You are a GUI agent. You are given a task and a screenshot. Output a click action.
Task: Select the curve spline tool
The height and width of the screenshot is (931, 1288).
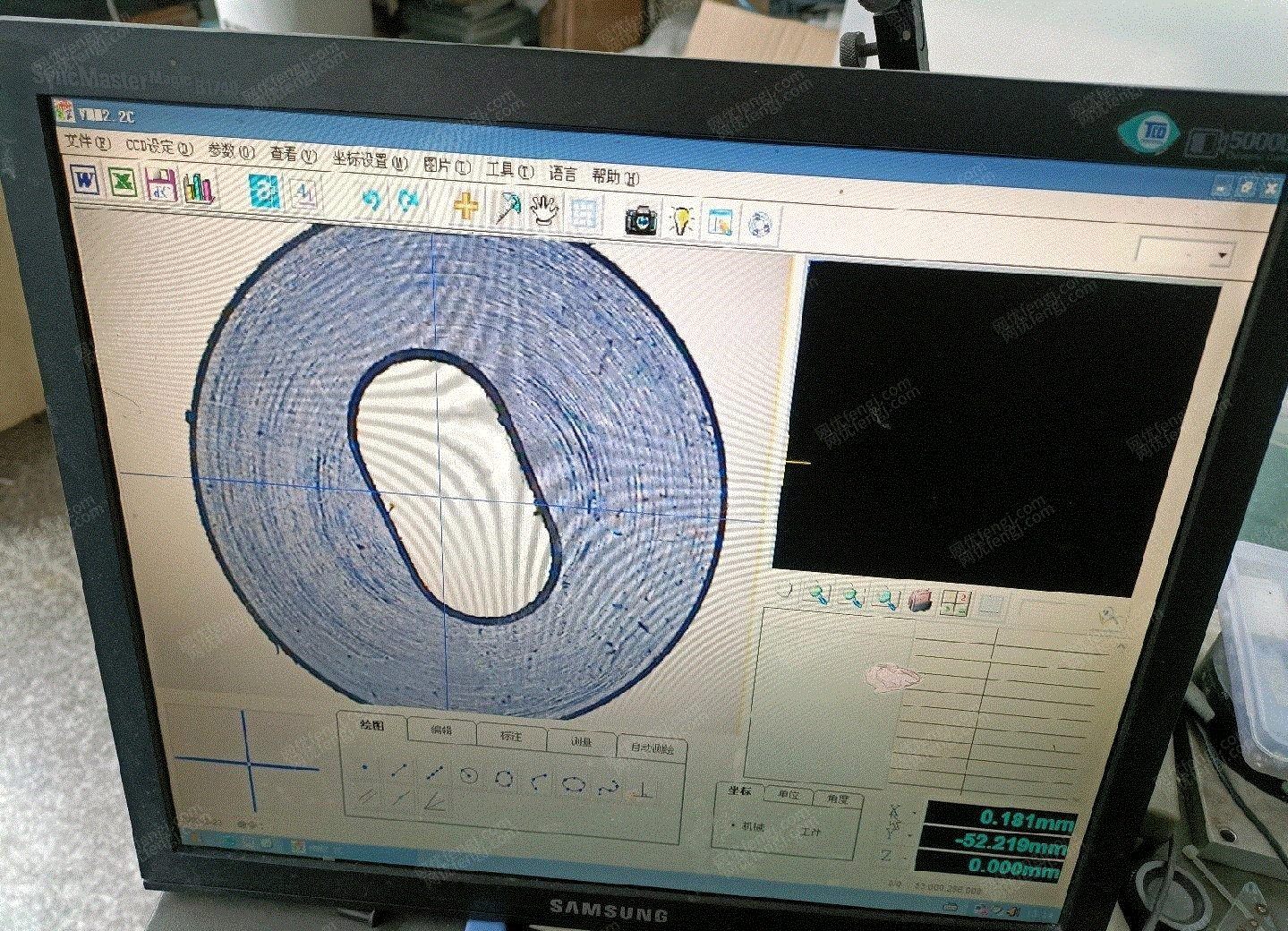pos(609,787)
